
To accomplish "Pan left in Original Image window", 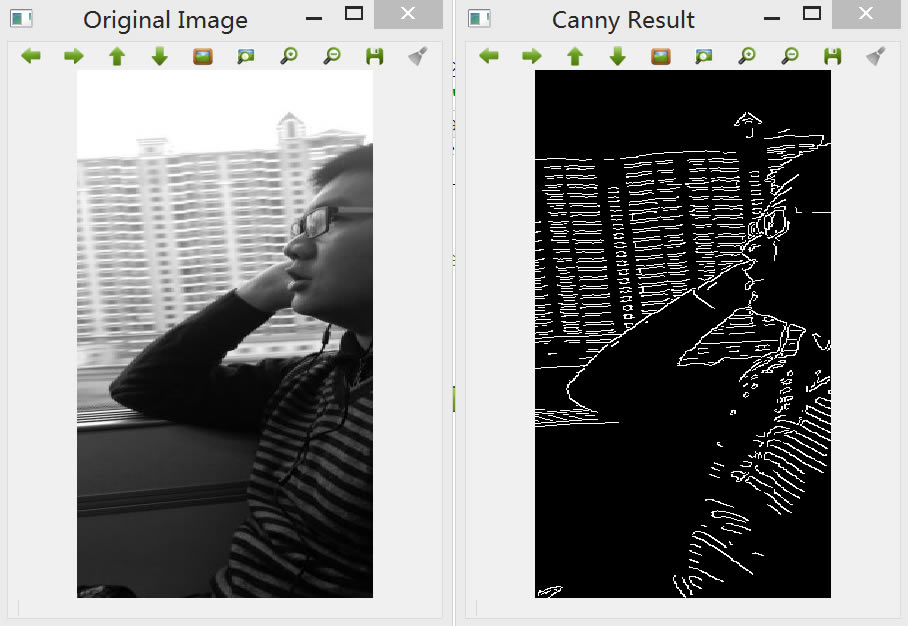I will click(x=31, y=56).
